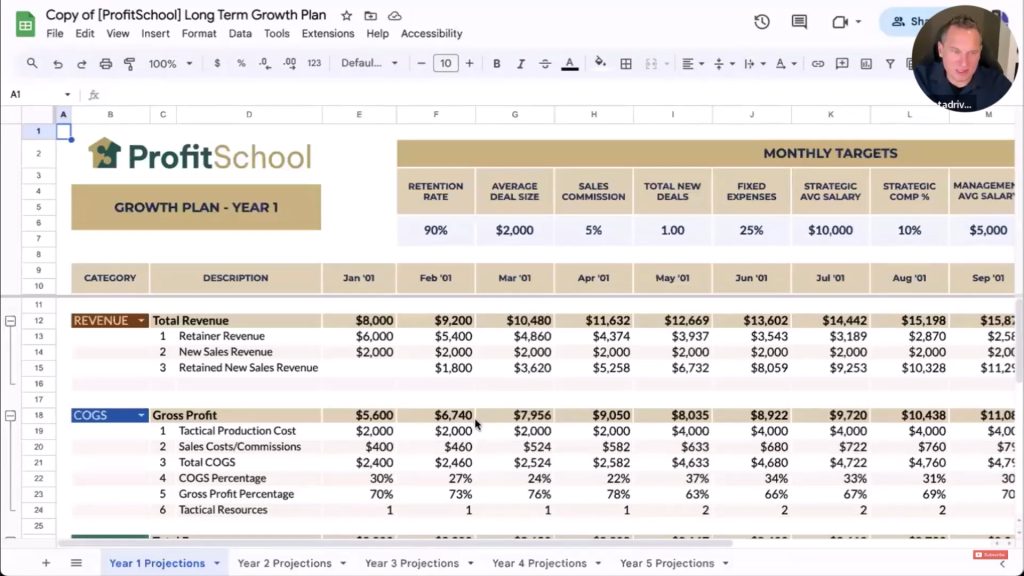Open the Format menu

(199, 33)
